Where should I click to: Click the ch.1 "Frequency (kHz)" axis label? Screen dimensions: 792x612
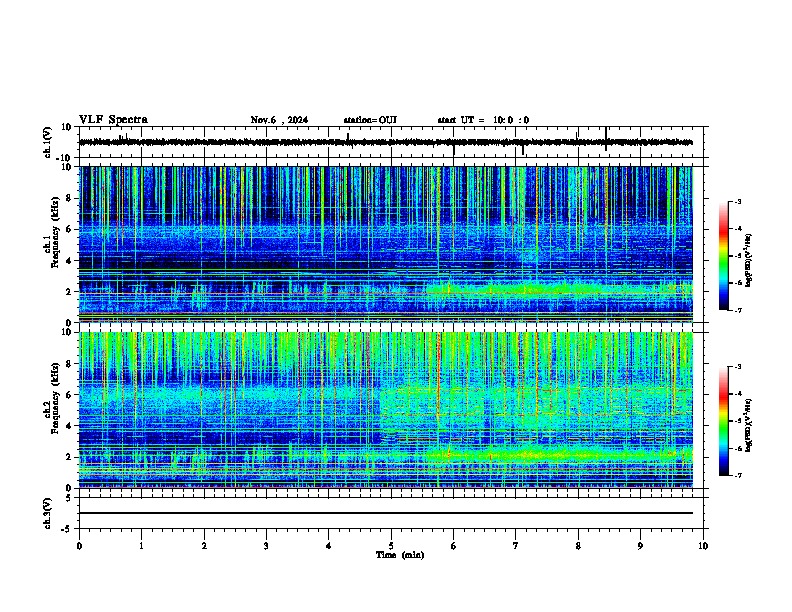[x=55, y=233]
